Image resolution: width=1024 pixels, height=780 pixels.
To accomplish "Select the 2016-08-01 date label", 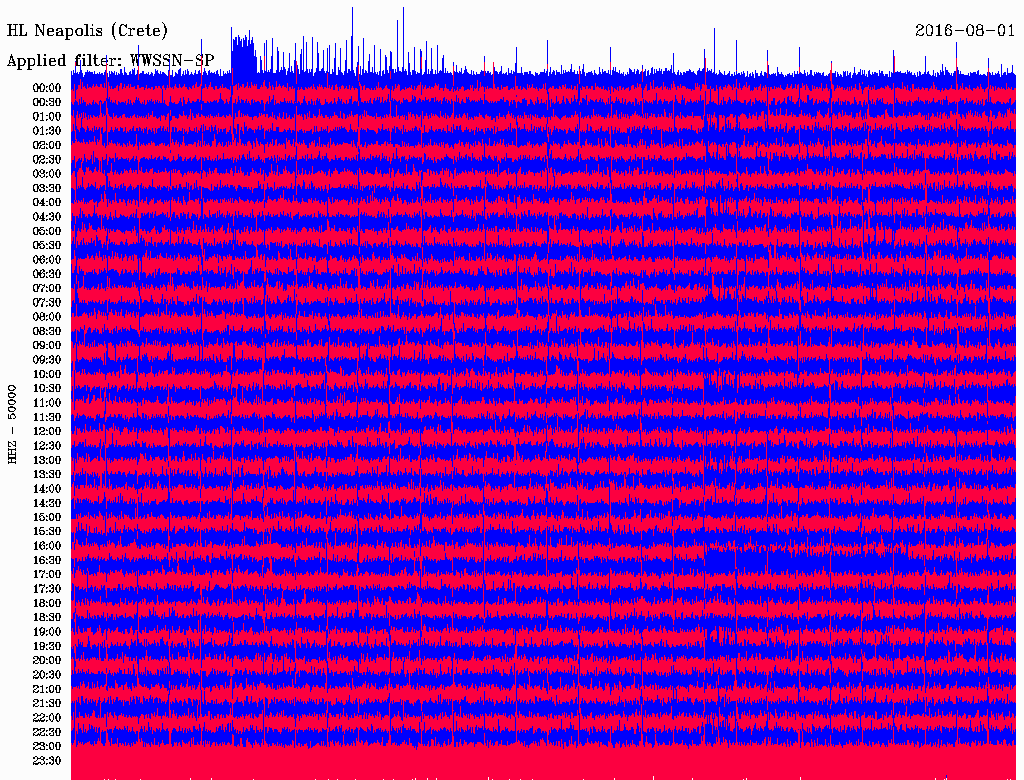I will click(x=963, y=31).
